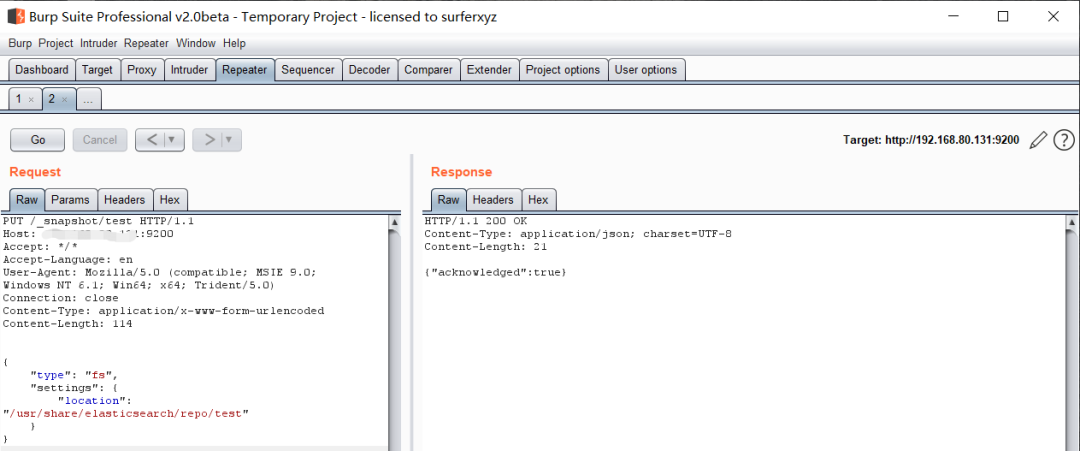
Task: Open the Burp menu
Action: click(x=20, y=43)
